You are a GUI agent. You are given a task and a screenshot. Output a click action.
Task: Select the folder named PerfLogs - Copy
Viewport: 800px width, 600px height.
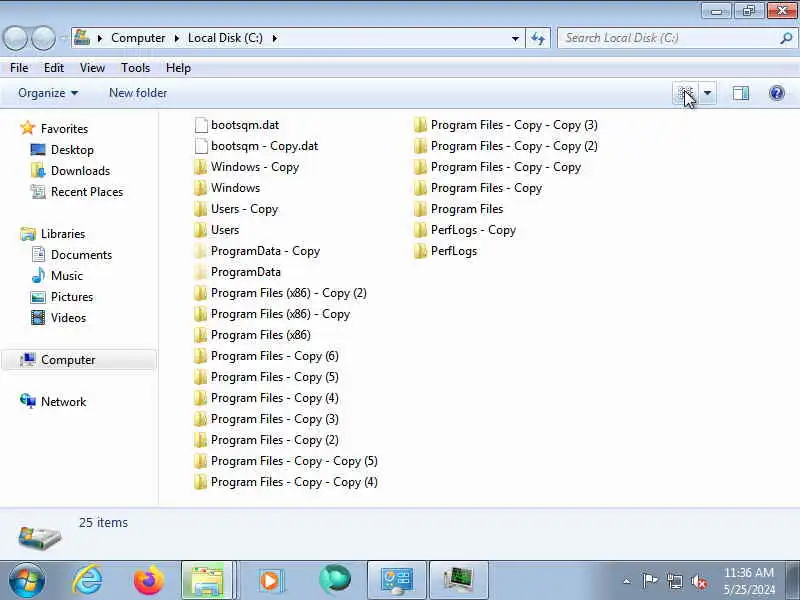(x=473, y=230)
